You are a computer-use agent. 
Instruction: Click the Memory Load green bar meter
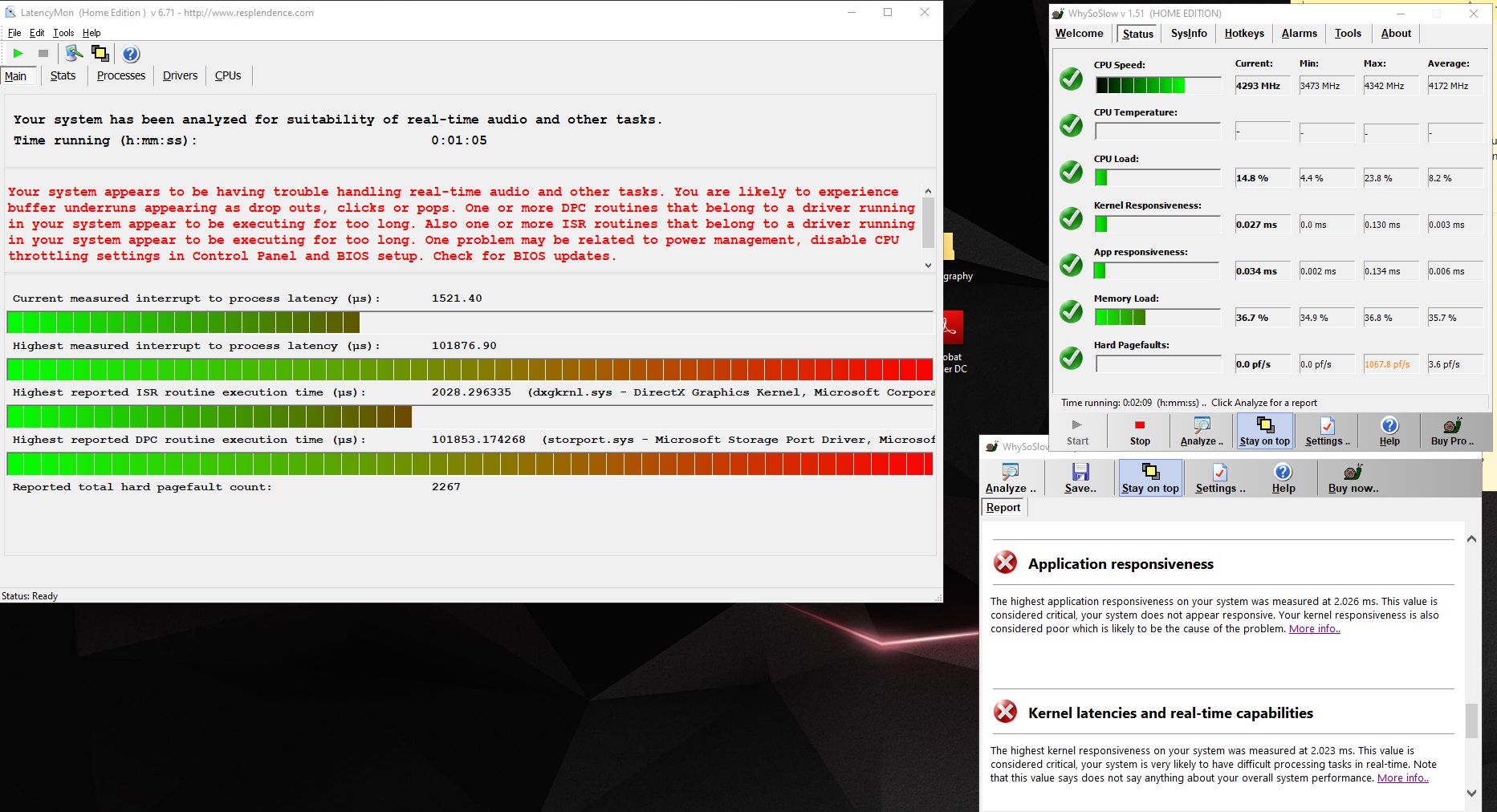[x=1157, y=318]
